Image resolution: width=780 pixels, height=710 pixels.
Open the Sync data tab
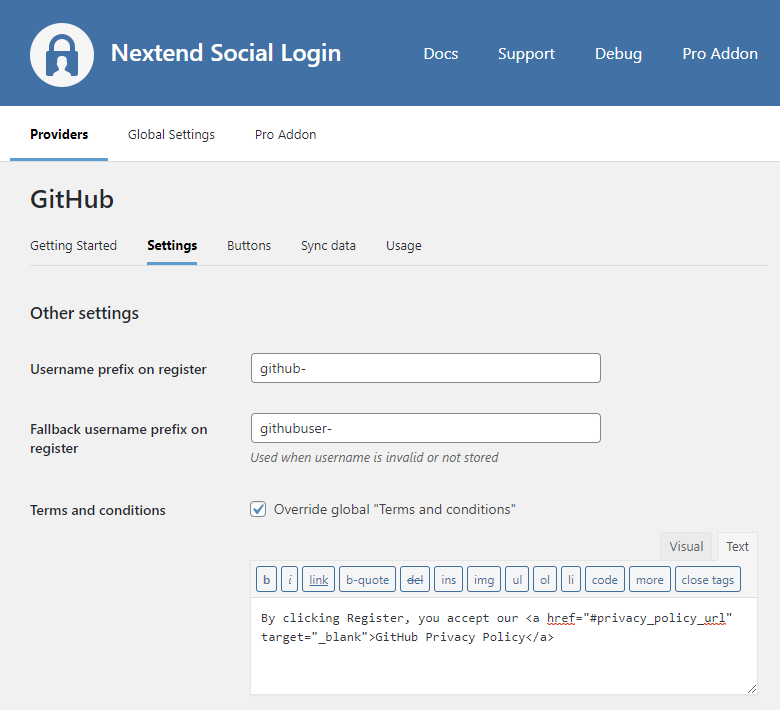tap(328, 245)
